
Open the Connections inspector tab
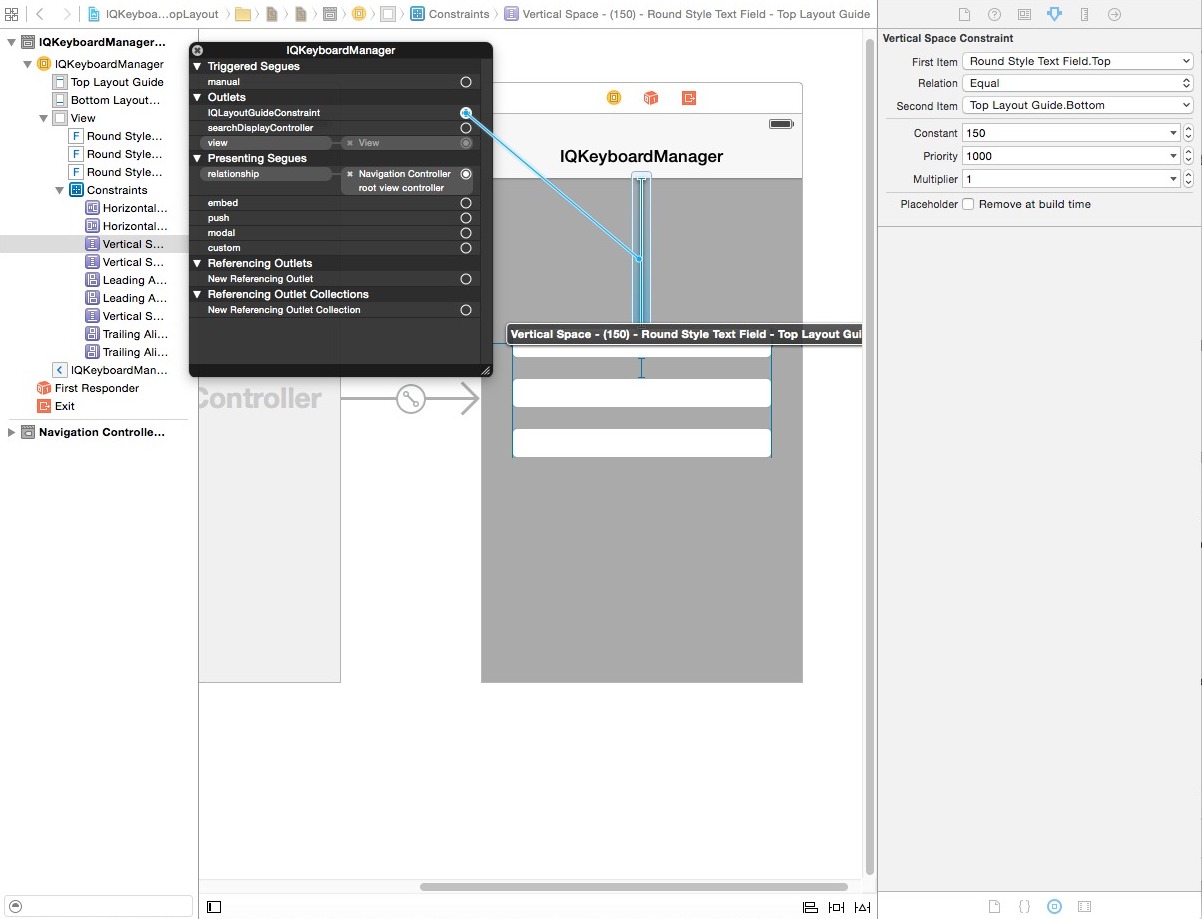pyautogui.click(x=1114, y=15)
